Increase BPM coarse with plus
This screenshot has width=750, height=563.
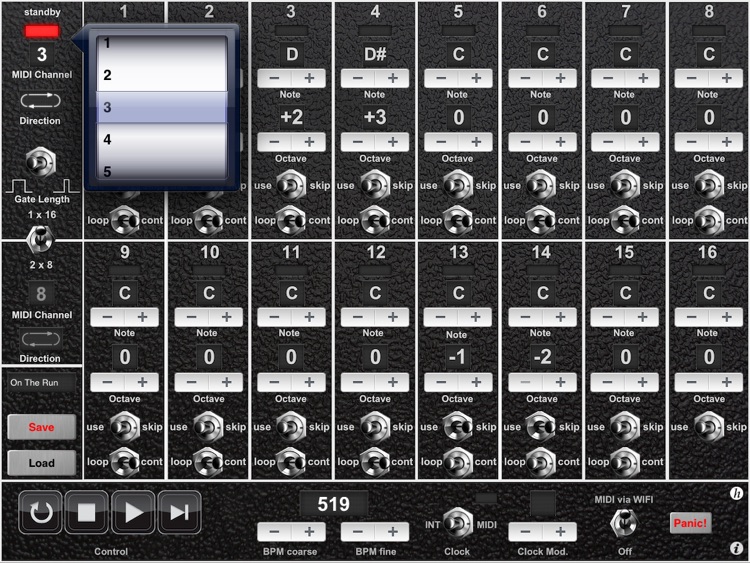pos(309,531)
